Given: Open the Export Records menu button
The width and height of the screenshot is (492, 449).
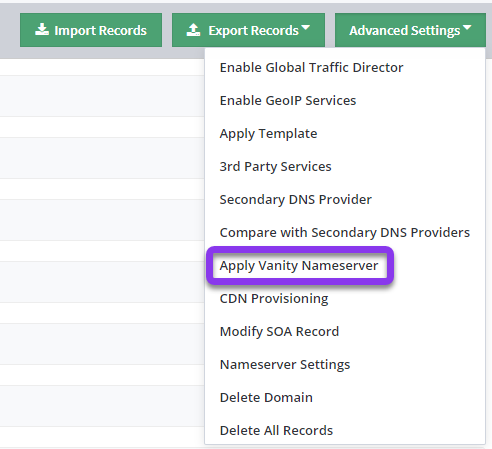Looking at the screenshot, I should click(x=248, y=30).
